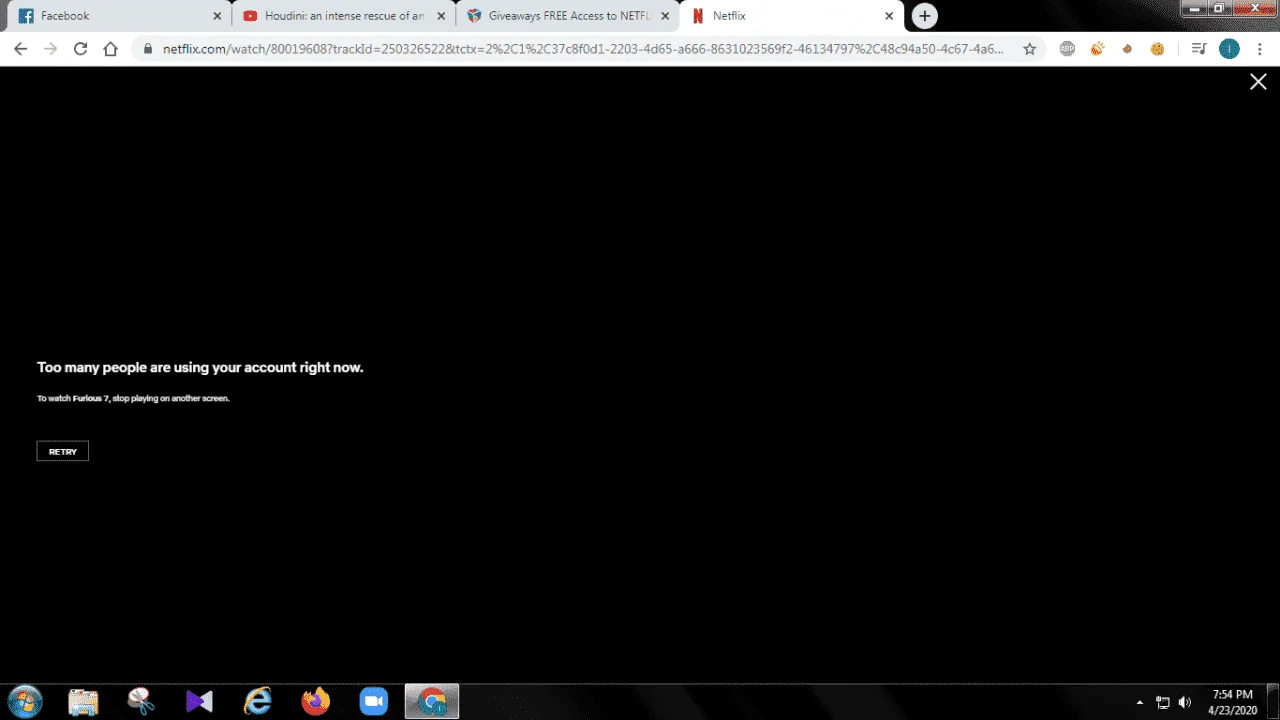View site security lock info
Viewport: 1280px width, 720px height.
click(148, 48)
